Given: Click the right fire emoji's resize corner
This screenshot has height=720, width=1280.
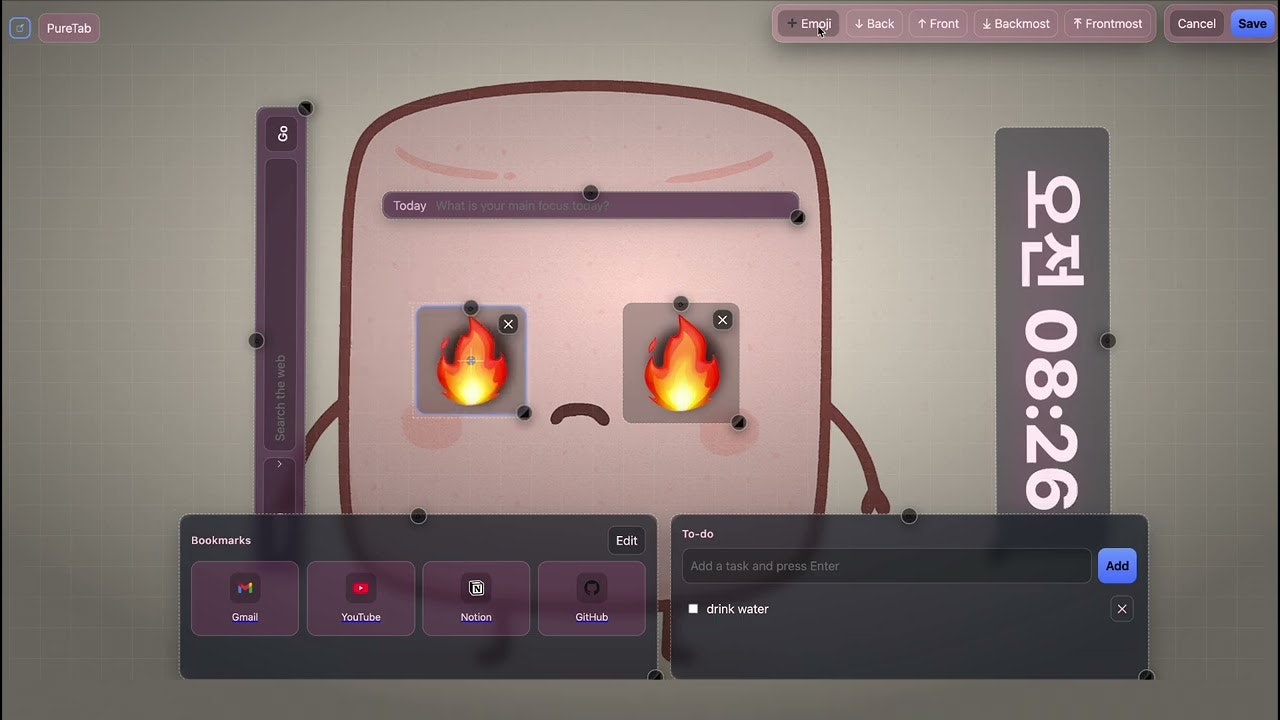Looking at the screenshot, I should [738, 423].
